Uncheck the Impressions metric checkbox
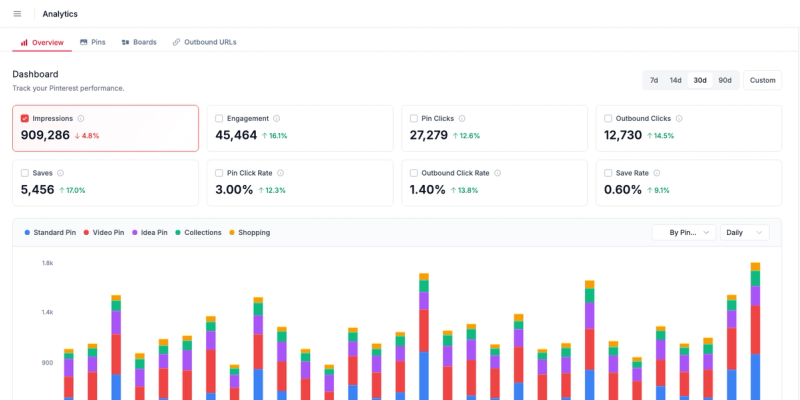The width and height of the screenshot is (800, 400). [x=24, y=118]
